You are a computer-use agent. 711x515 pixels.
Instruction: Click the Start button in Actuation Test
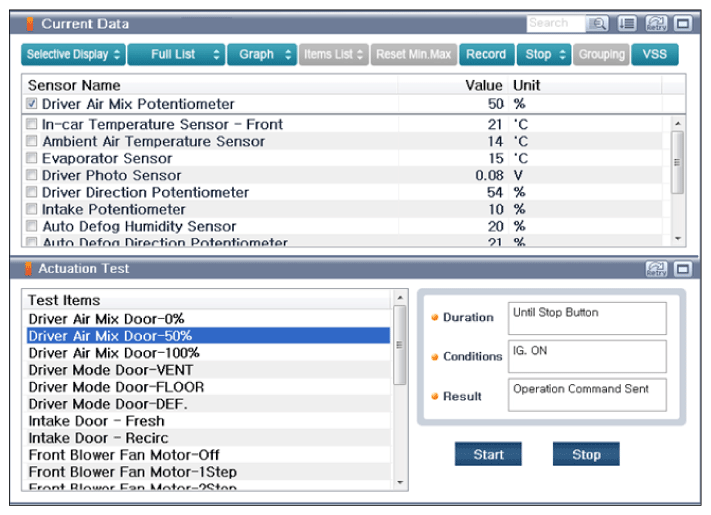488,454
